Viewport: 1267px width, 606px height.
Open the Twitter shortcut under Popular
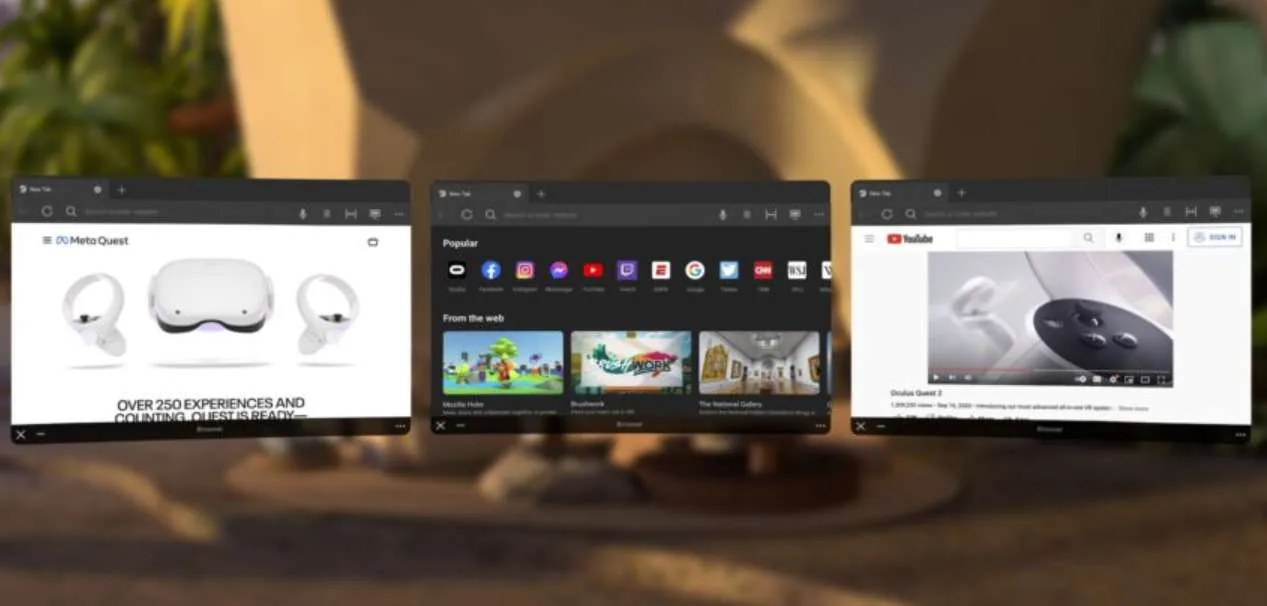point(729,270)
